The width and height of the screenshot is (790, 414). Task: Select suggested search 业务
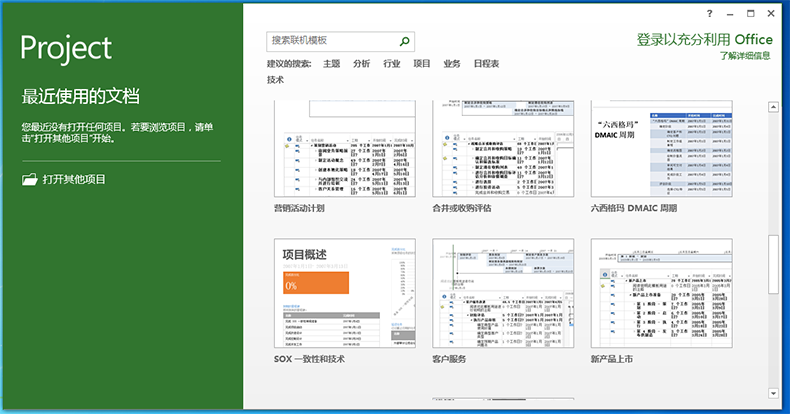click(452, 64)
